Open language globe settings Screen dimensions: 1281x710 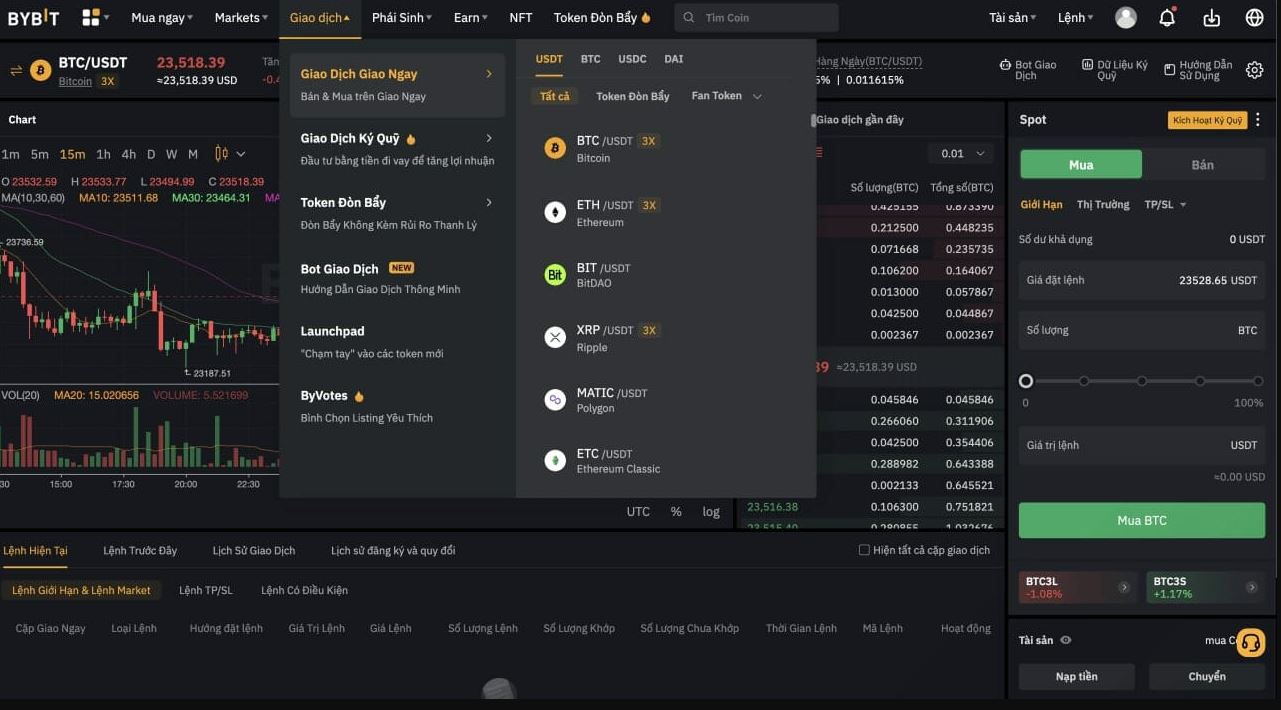[x=1255, y=17]
